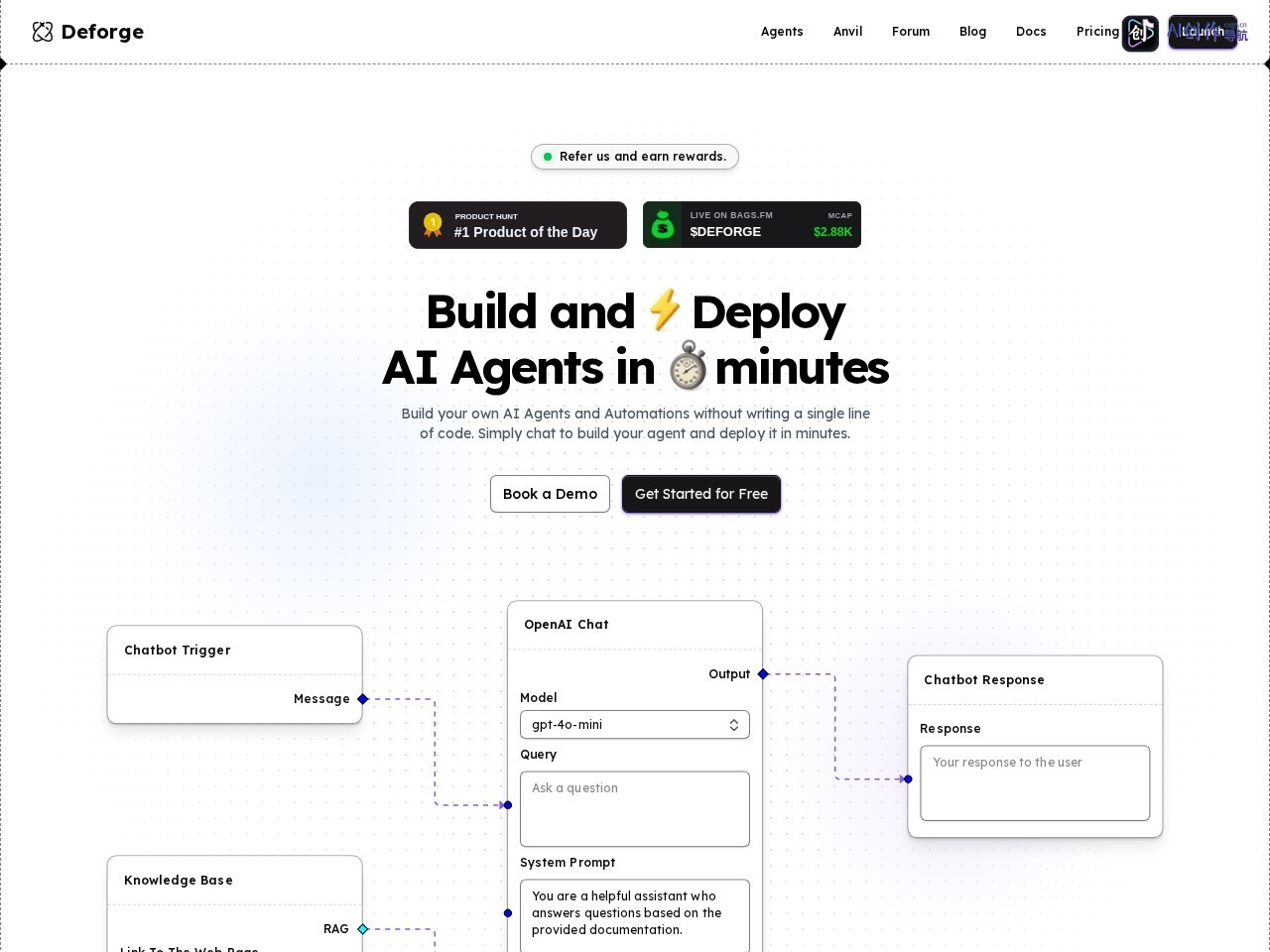Screen dimensions: 1270x952
Task: Click the 'Build and Deploy' headline line
Action: [x=635, y=311]
